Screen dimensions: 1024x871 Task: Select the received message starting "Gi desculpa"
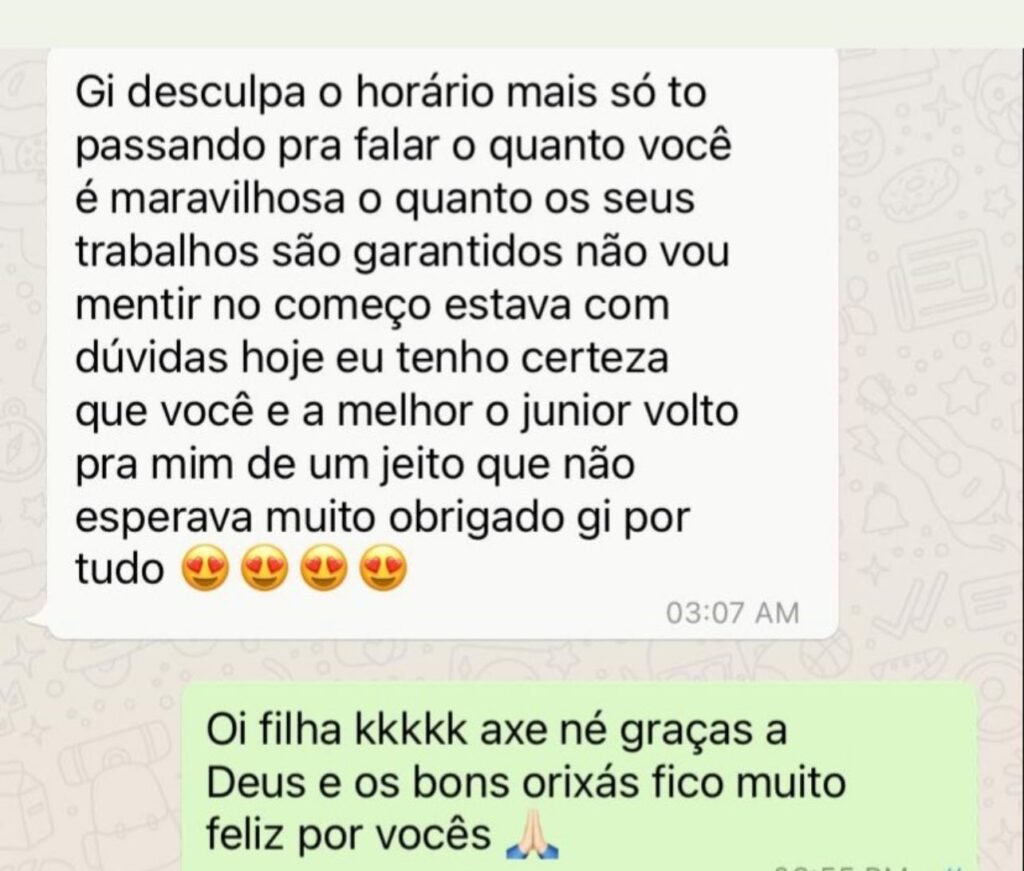point(443,343)
